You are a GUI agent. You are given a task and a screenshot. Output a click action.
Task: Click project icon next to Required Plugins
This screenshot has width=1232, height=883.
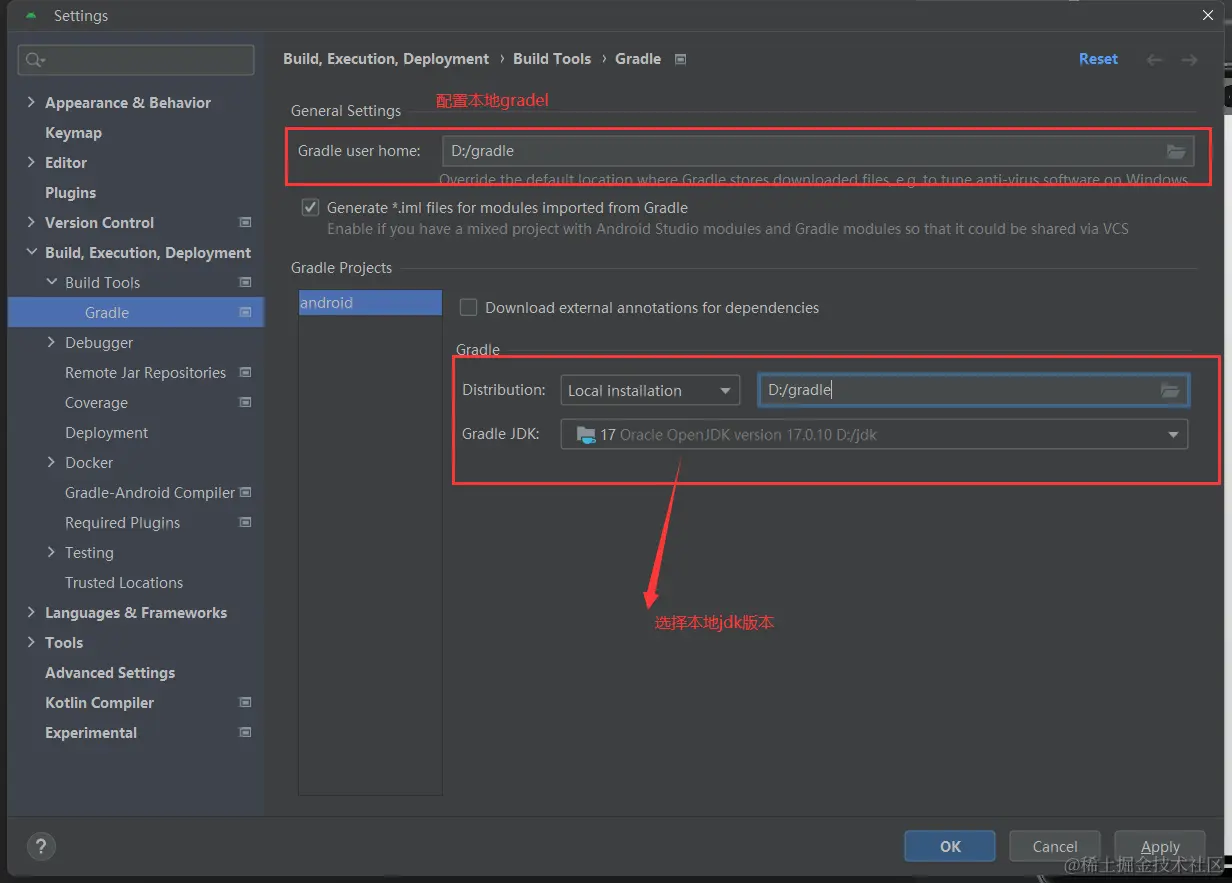[x=246, y=522]
